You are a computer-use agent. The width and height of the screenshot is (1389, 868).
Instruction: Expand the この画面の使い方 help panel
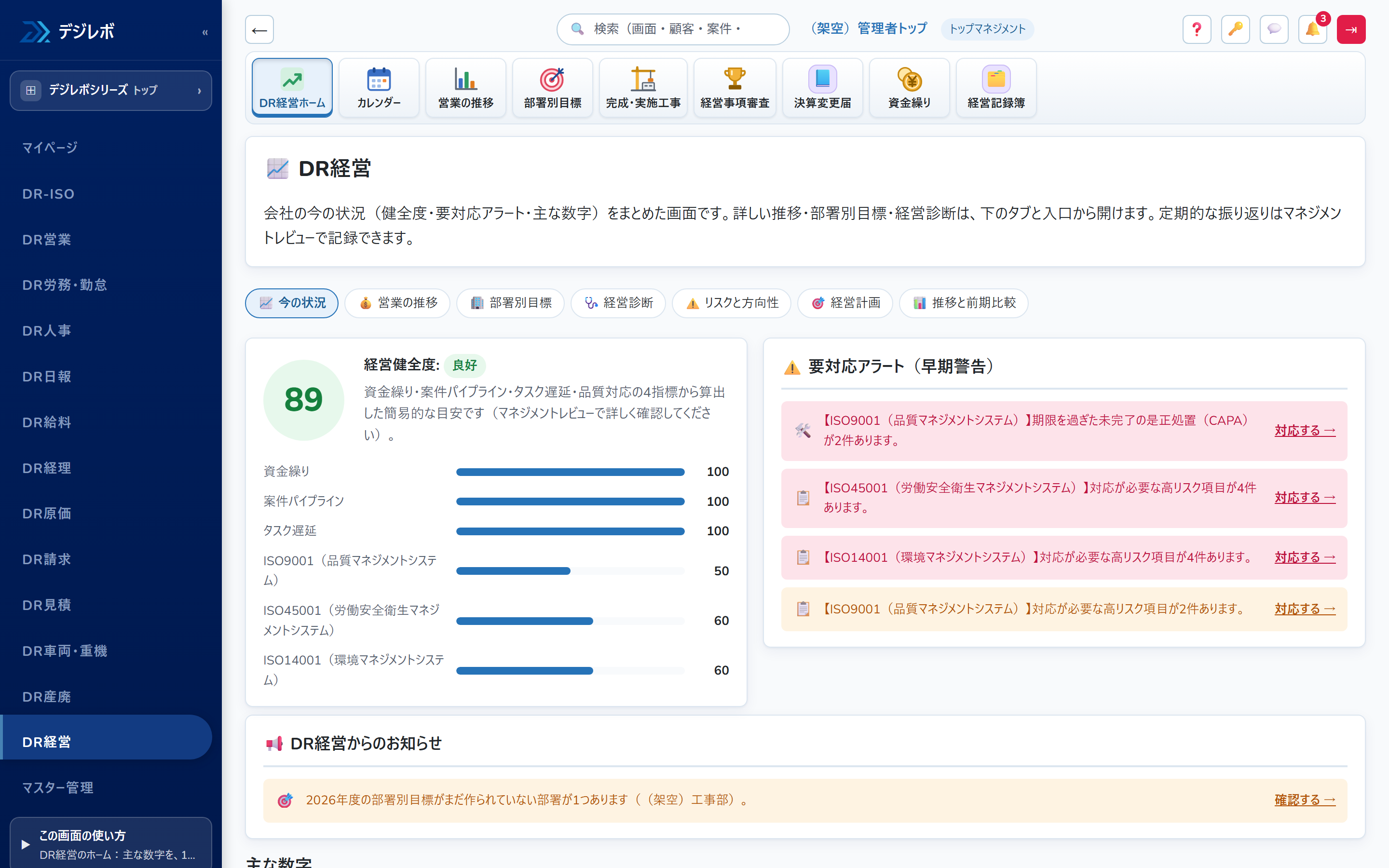(x=111, y=843)
